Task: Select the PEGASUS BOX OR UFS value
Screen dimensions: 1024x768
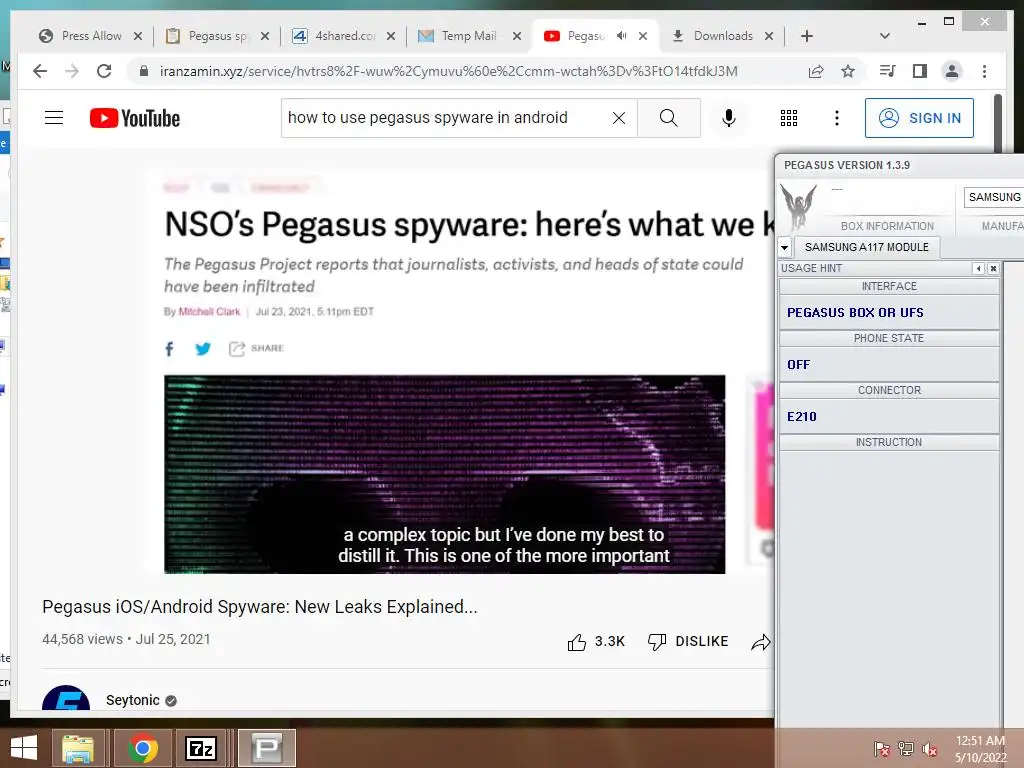Action: [855, 313]
